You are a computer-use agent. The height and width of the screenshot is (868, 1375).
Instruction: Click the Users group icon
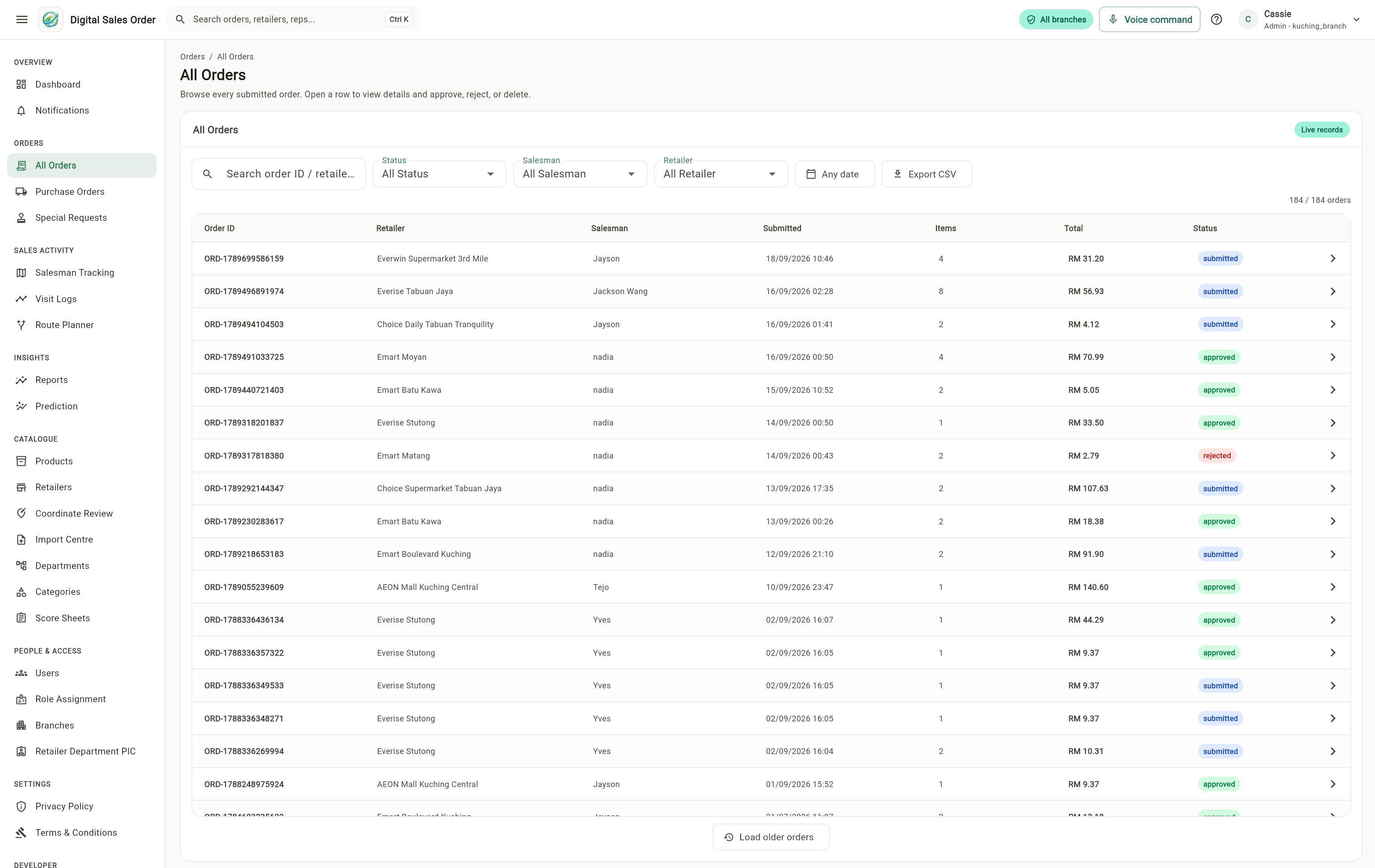pyautogui.click(x=21, y=673)
